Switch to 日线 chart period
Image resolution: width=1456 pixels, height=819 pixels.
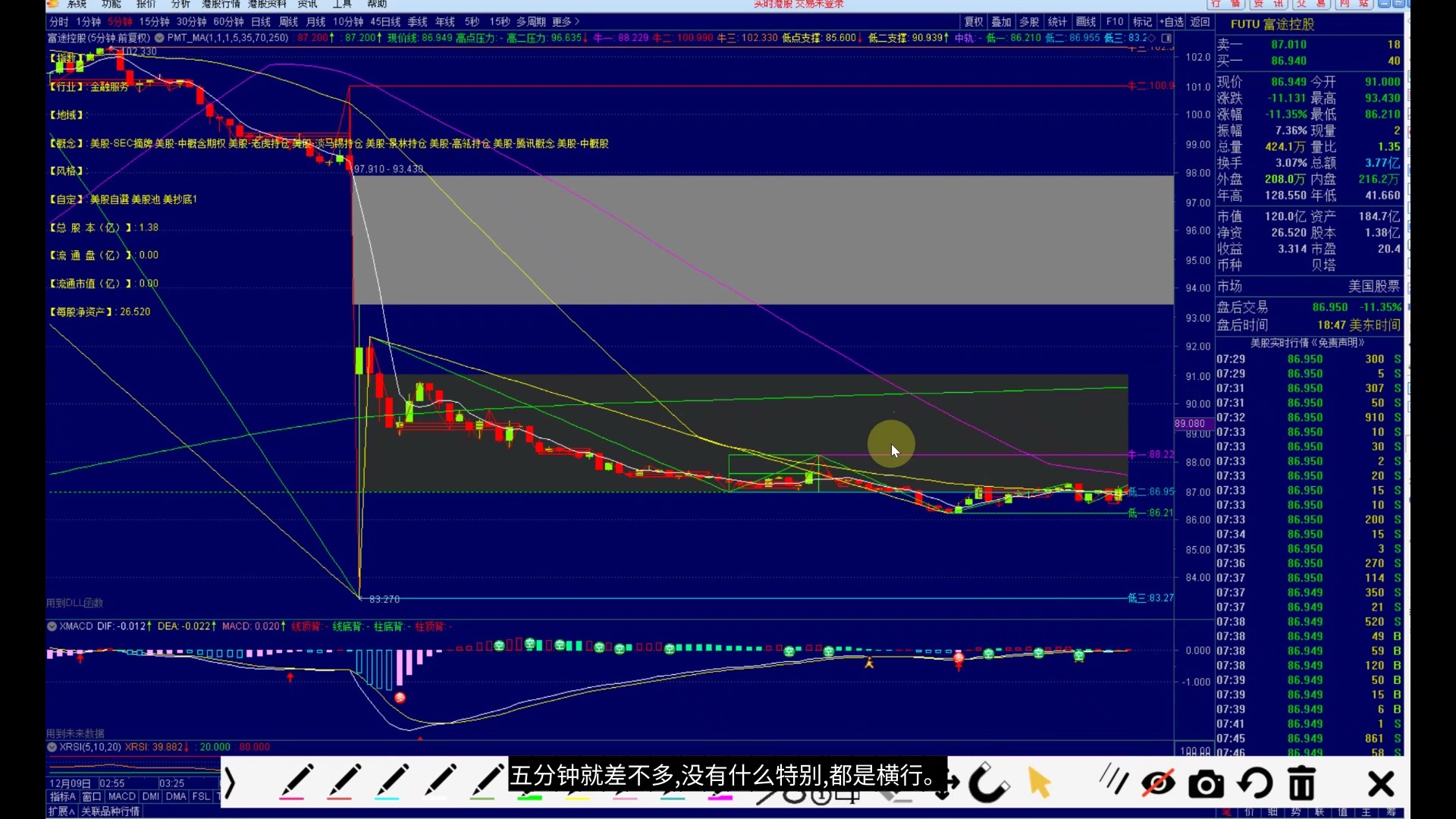[x=261, y=22]
